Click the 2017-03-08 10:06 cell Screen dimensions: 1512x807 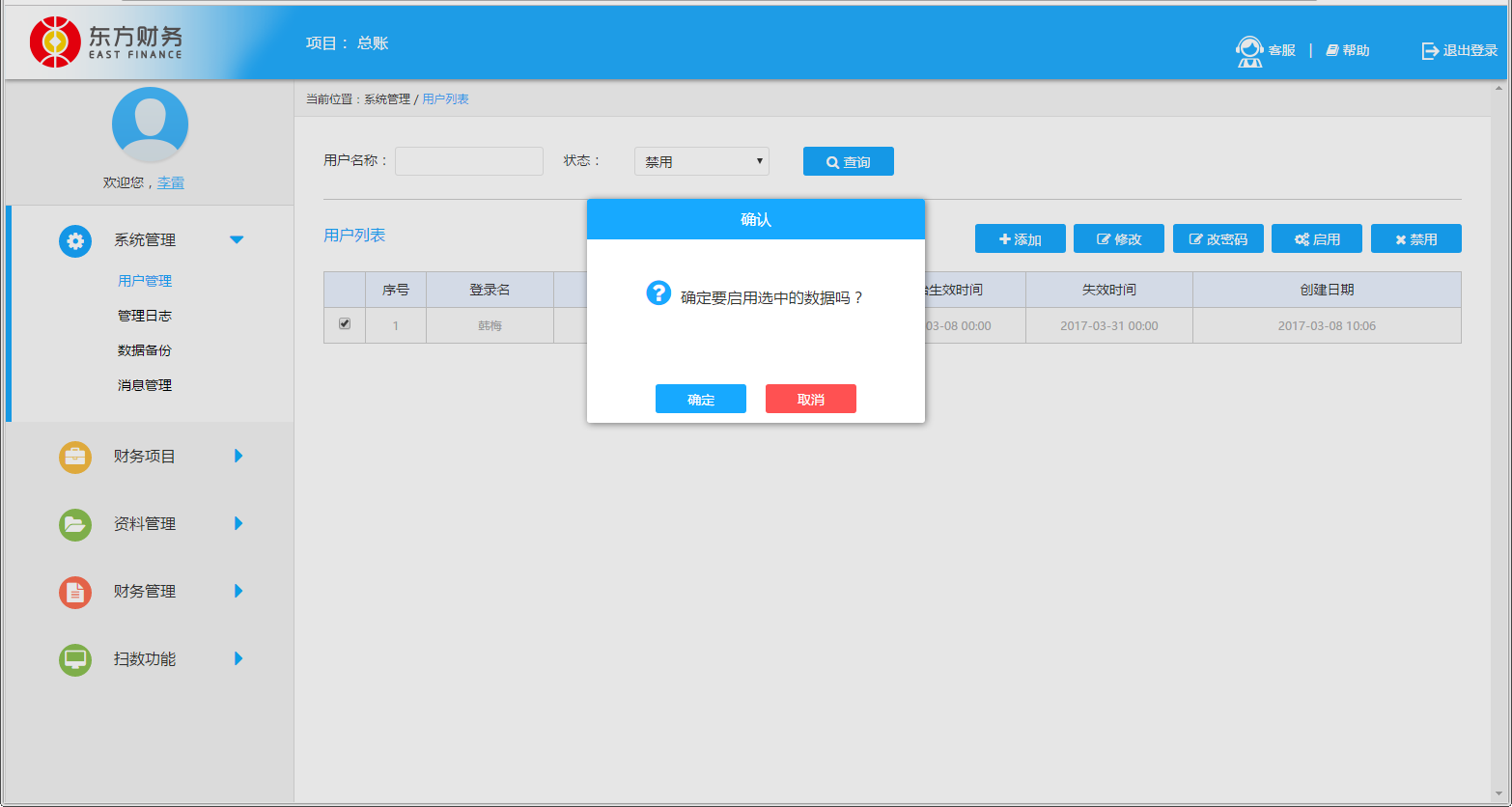click(x=1327, y=325)
